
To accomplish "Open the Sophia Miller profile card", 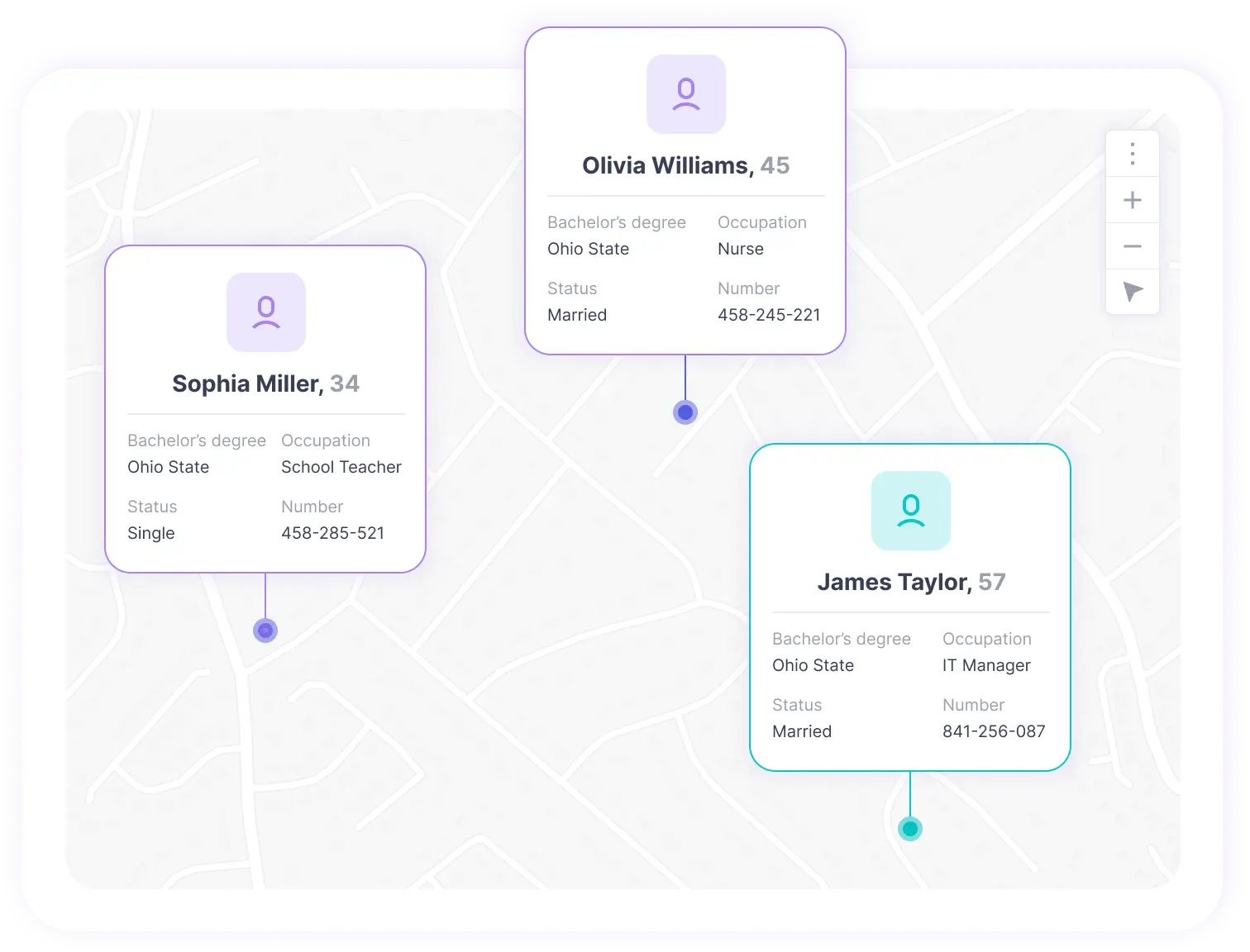I will point(265,383).
